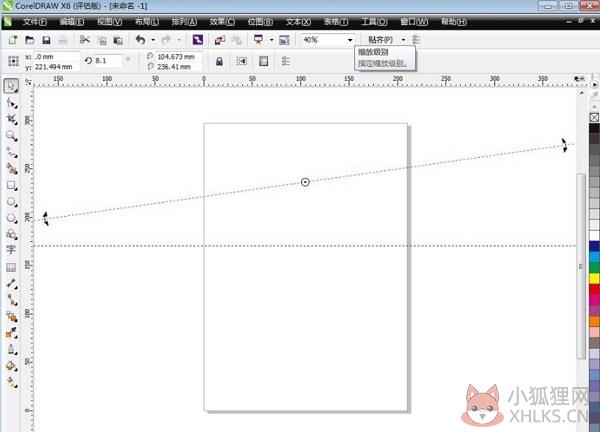Click the object origin point grid
The width and height of the screenshot is (600, 432).
(x=13, y=61)
